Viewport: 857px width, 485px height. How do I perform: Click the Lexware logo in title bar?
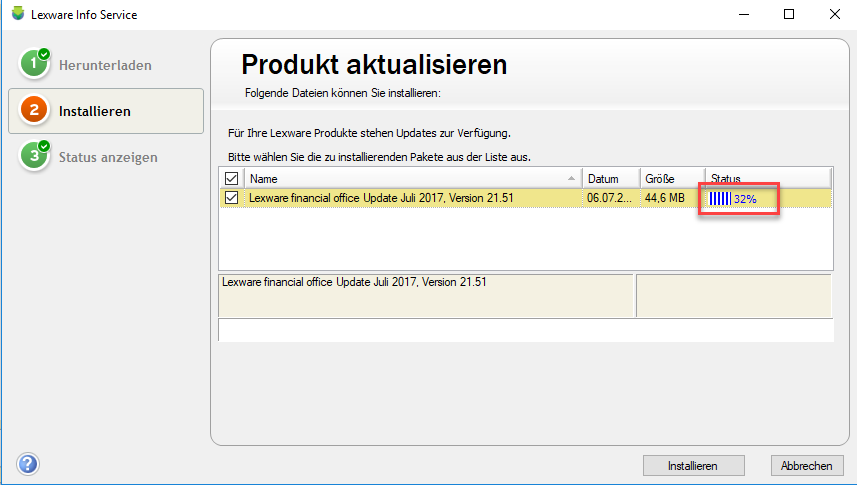pyautogui.click(x=16, y=15)
